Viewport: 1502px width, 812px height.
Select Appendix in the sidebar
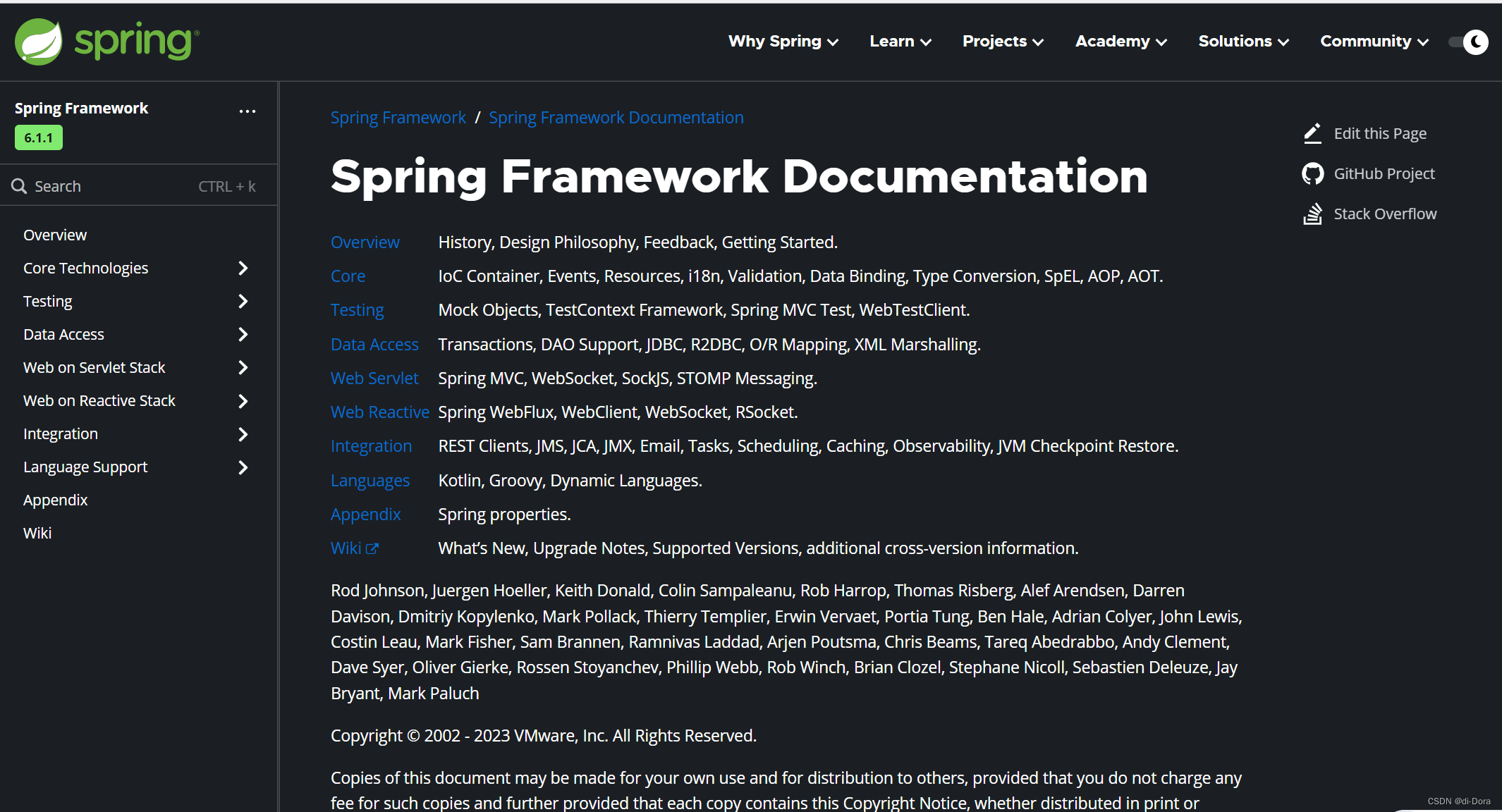tap(56, 500)
